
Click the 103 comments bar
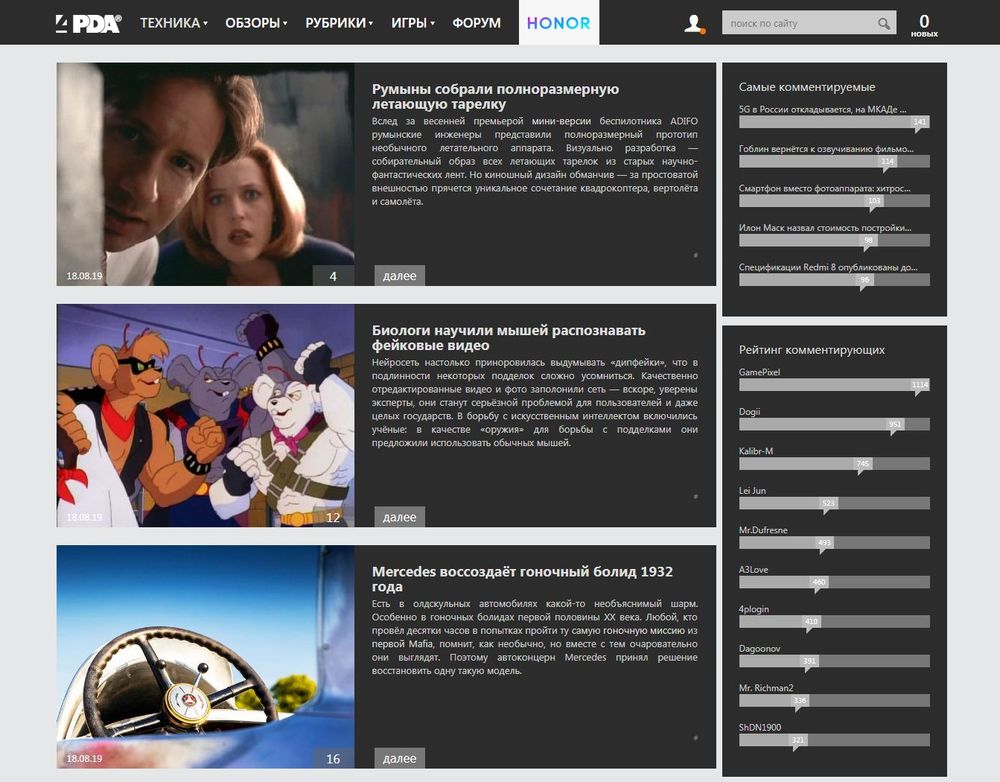click(x=834, y=201)
